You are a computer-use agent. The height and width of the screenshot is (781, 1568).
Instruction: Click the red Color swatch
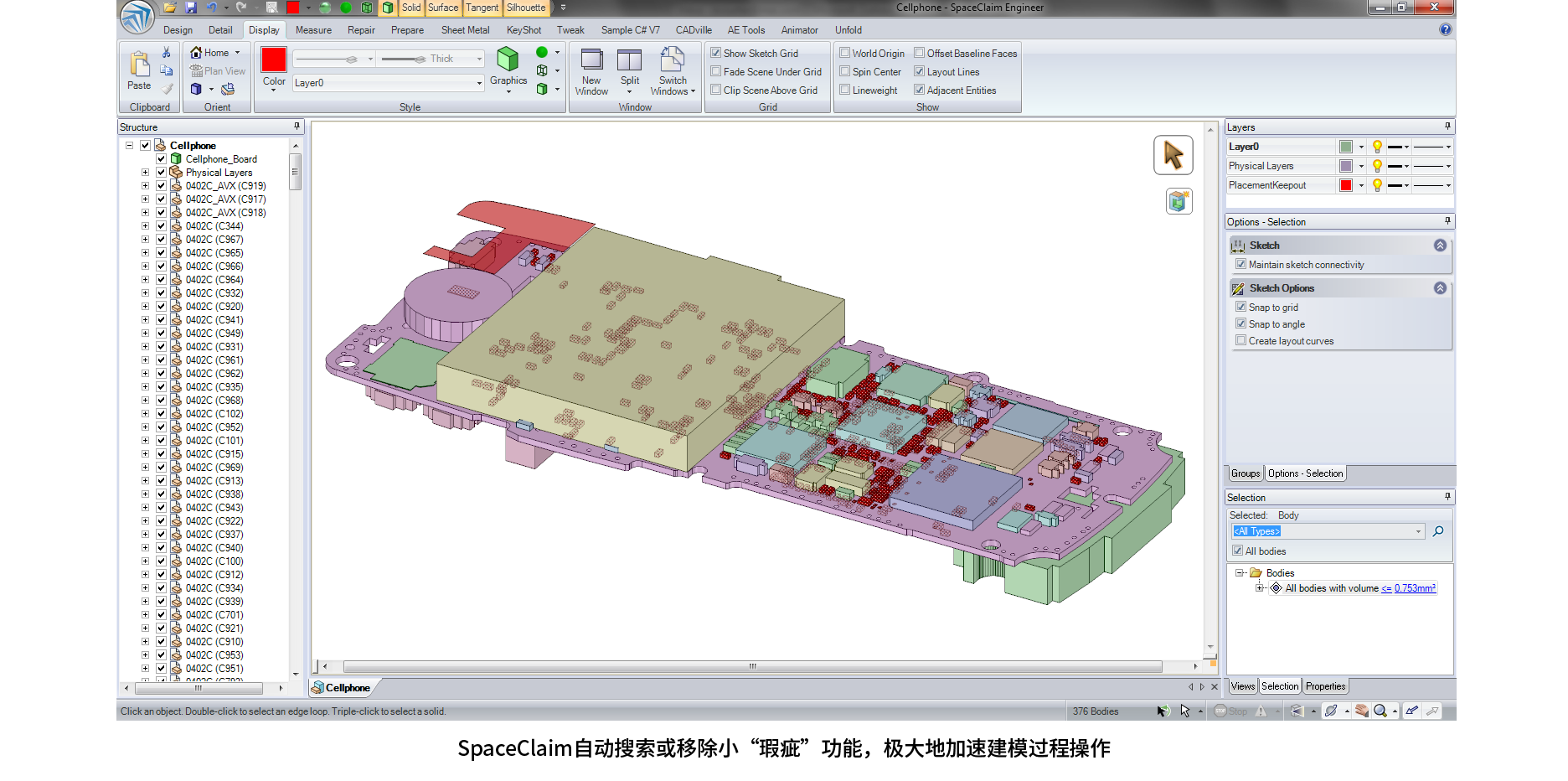click(x=274, y=60)
